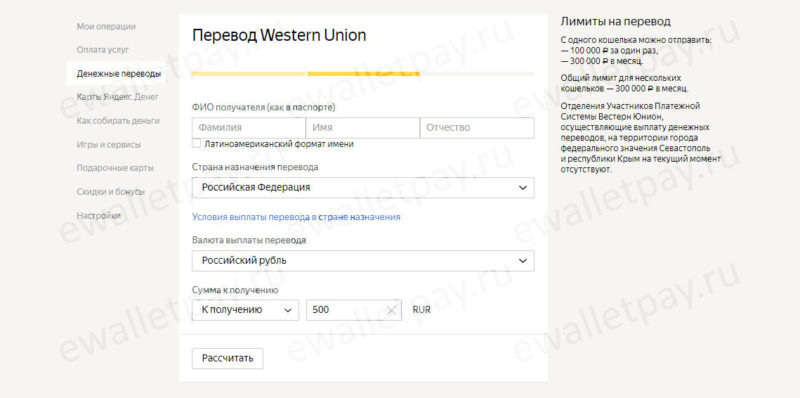Go to 'Игры и сервисы' section

click(109, 144)
